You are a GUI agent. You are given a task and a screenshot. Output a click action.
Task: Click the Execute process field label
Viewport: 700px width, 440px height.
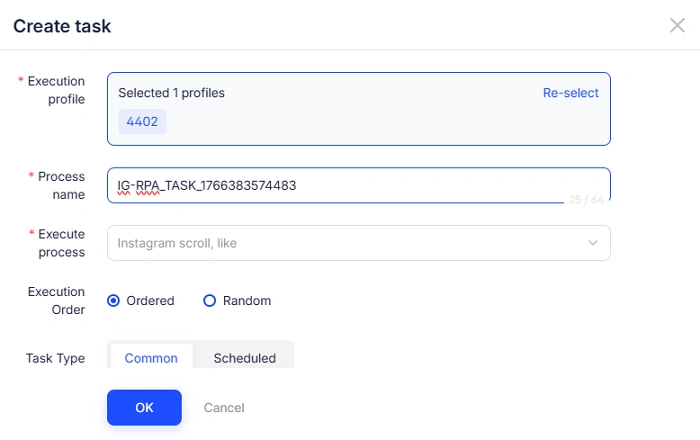click(61, 243)
